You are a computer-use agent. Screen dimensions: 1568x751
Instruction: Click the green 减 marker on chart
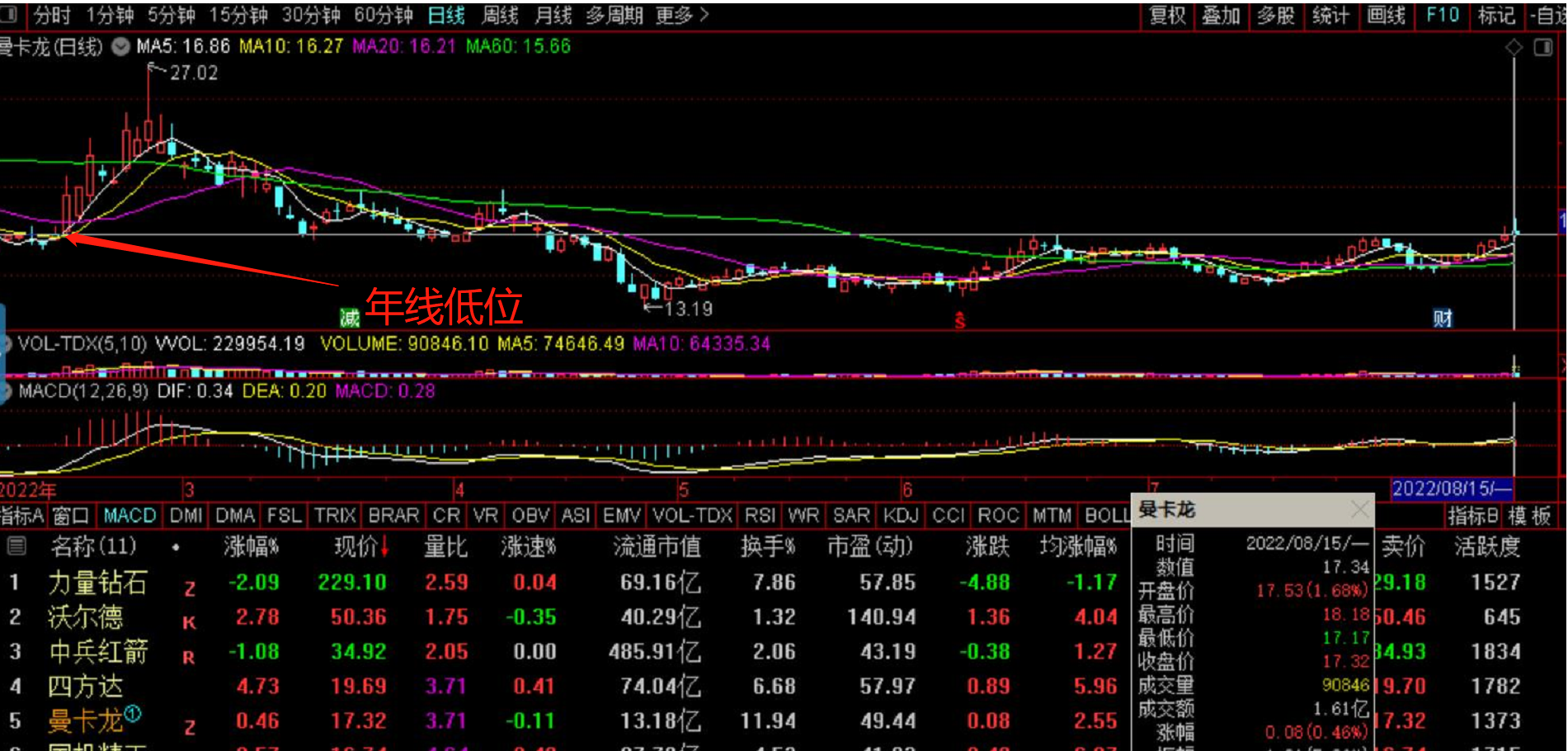(350, 318)
